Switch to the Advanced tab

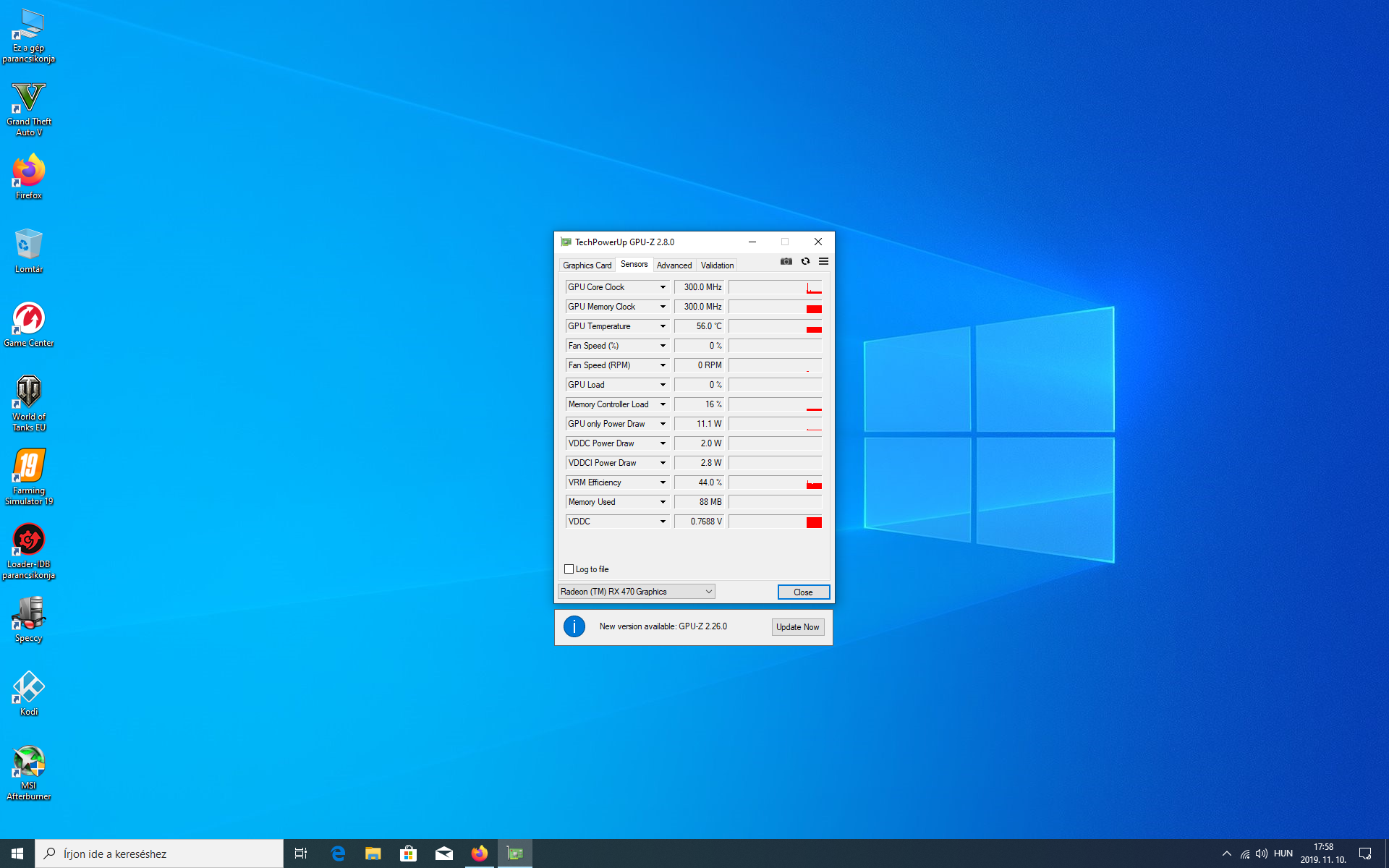pos(674,265)
